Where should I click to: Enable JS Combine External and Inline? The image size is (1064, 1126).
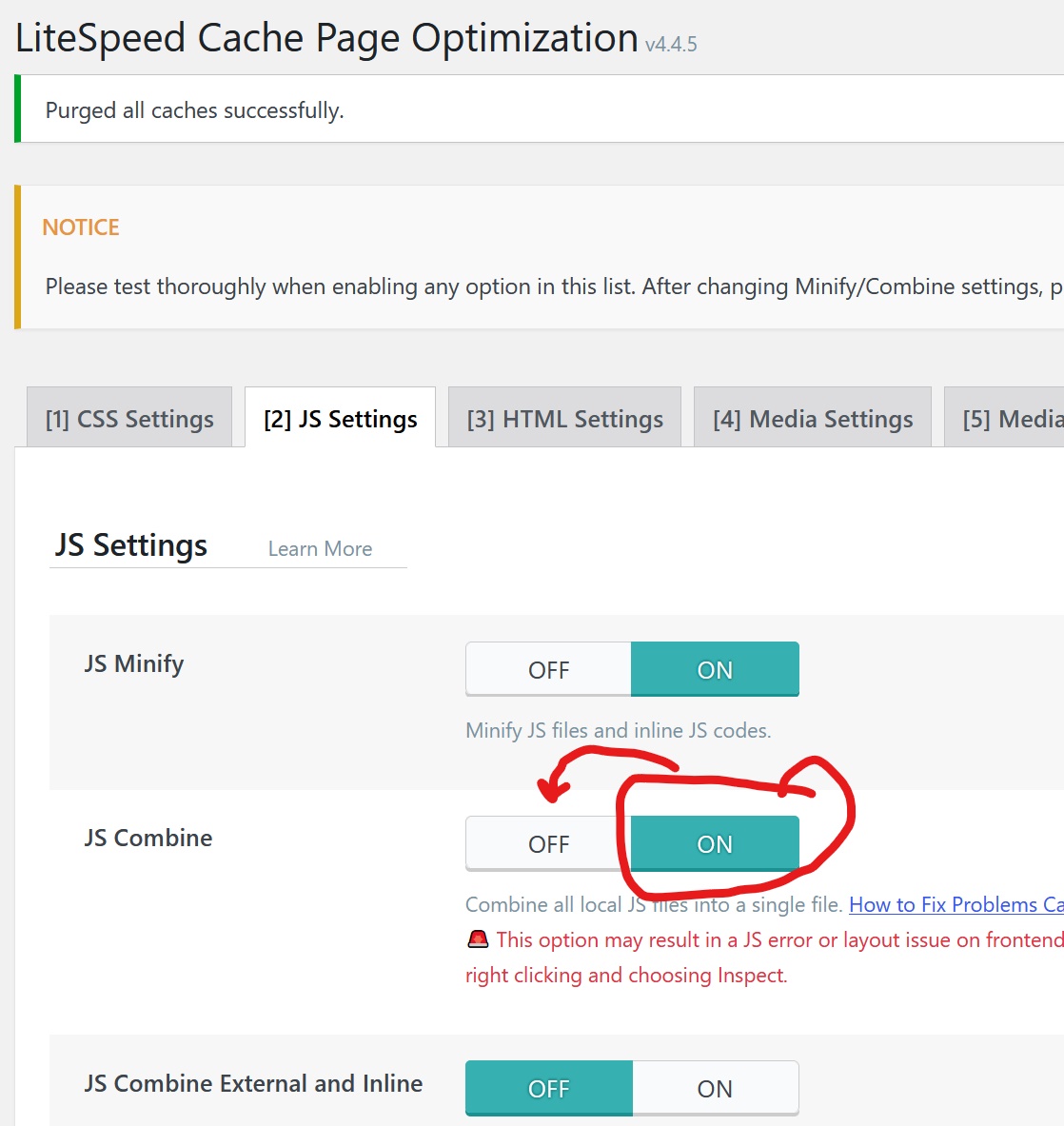[x=714, y=1088]
